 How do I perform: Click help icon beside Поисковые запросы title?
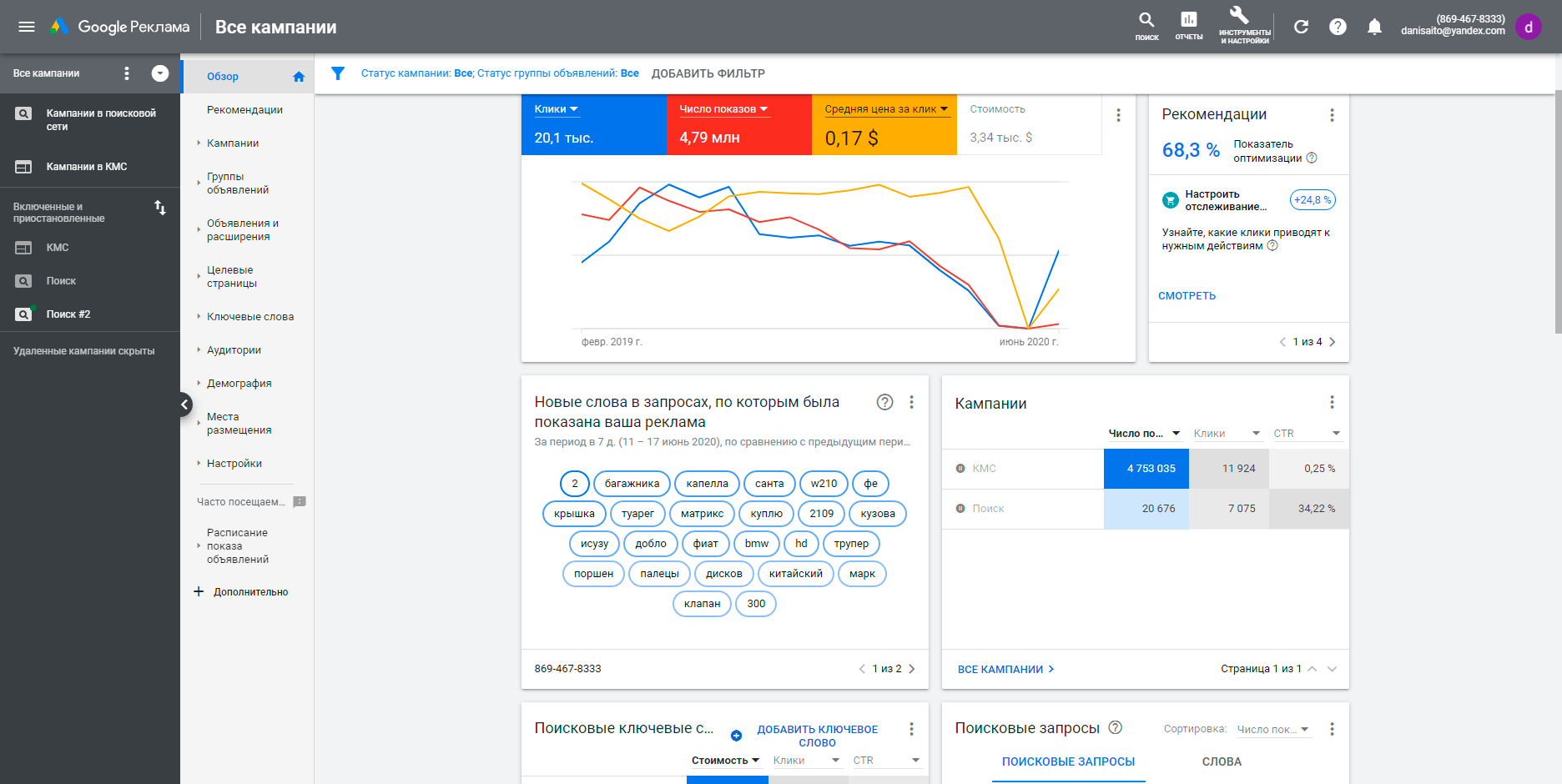[x=1115, y=727]
